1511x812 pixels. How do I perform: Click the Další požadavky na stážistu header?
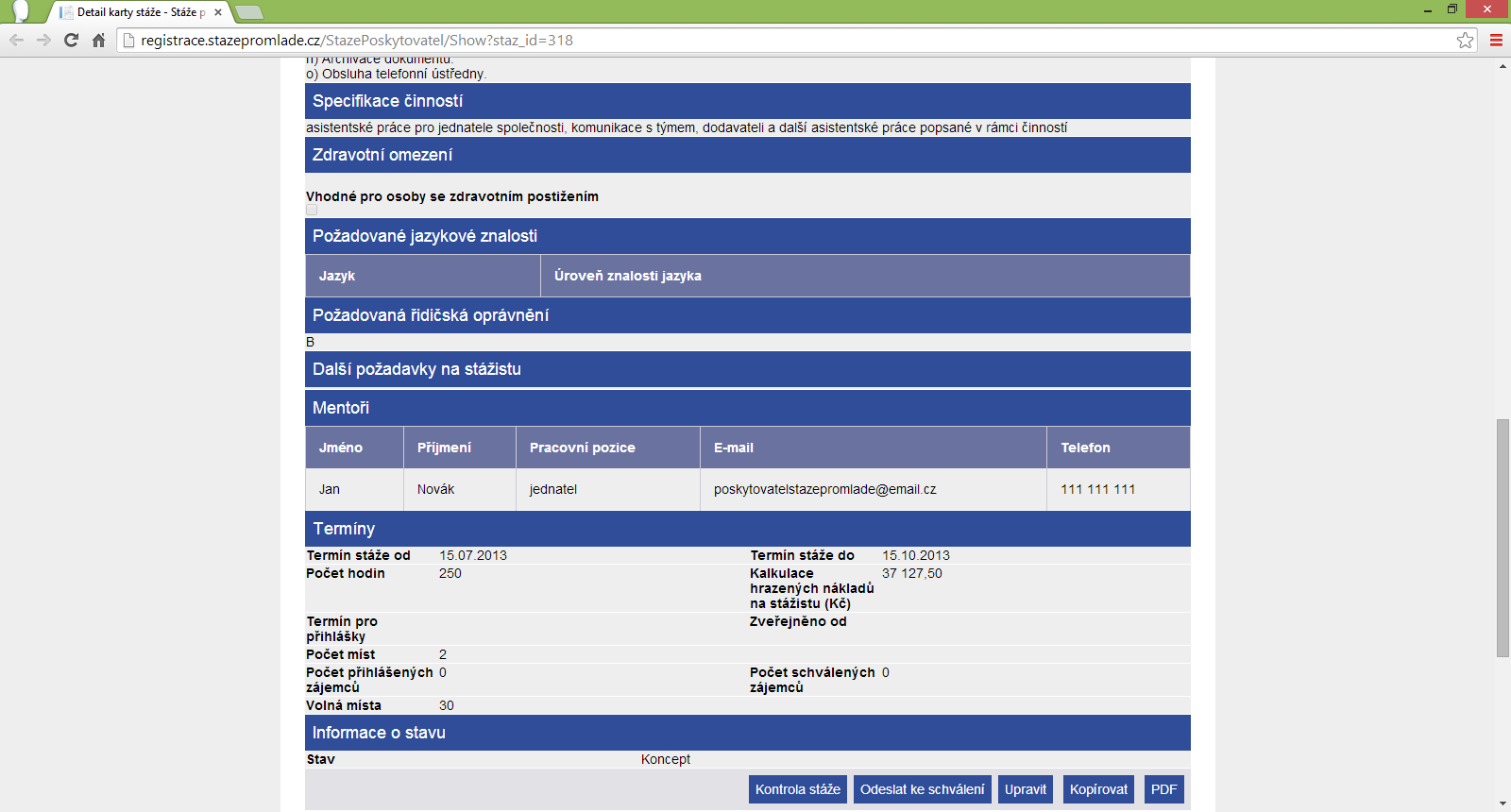(748, 369)
